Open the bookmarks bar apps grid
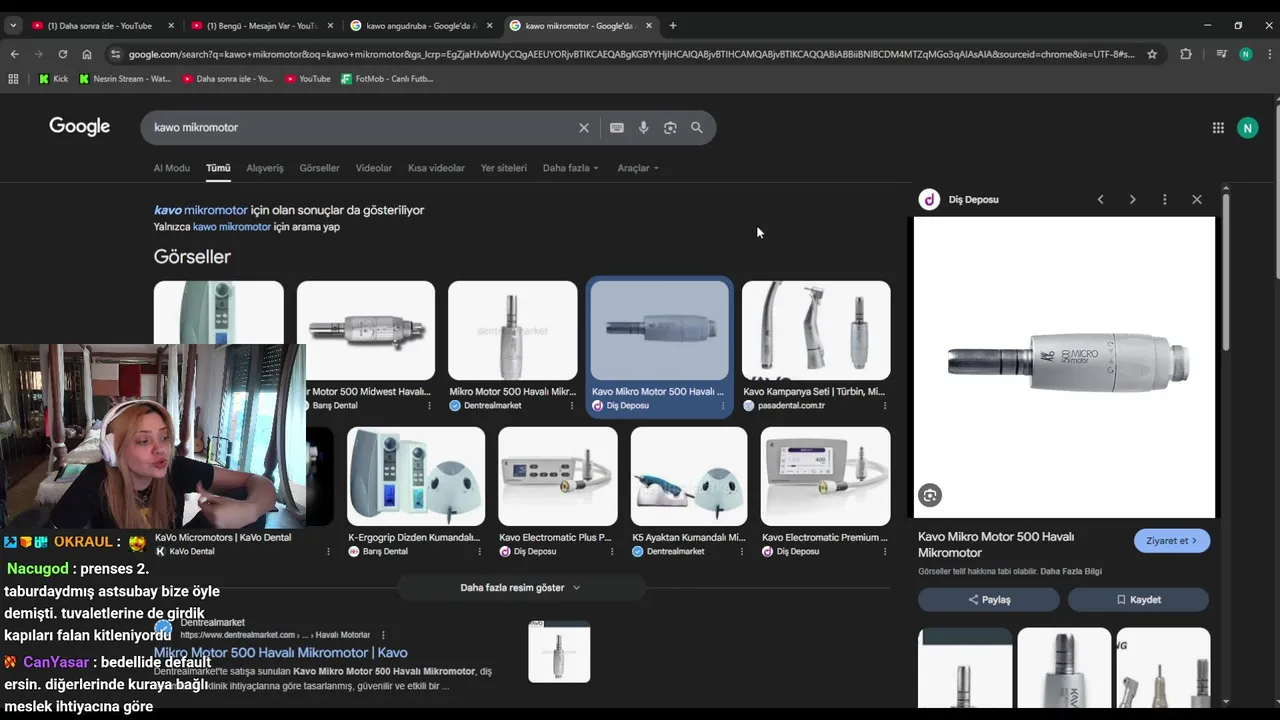 point(13,78)
